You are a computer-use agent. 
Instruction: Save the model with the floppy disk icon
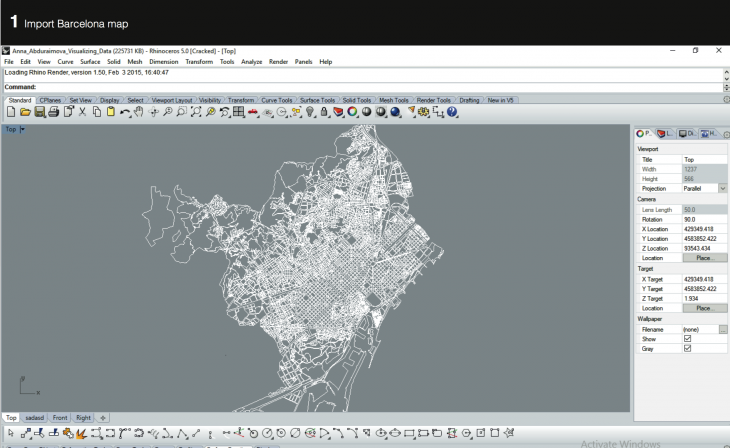pyautogui.click(x=40, y=112)
